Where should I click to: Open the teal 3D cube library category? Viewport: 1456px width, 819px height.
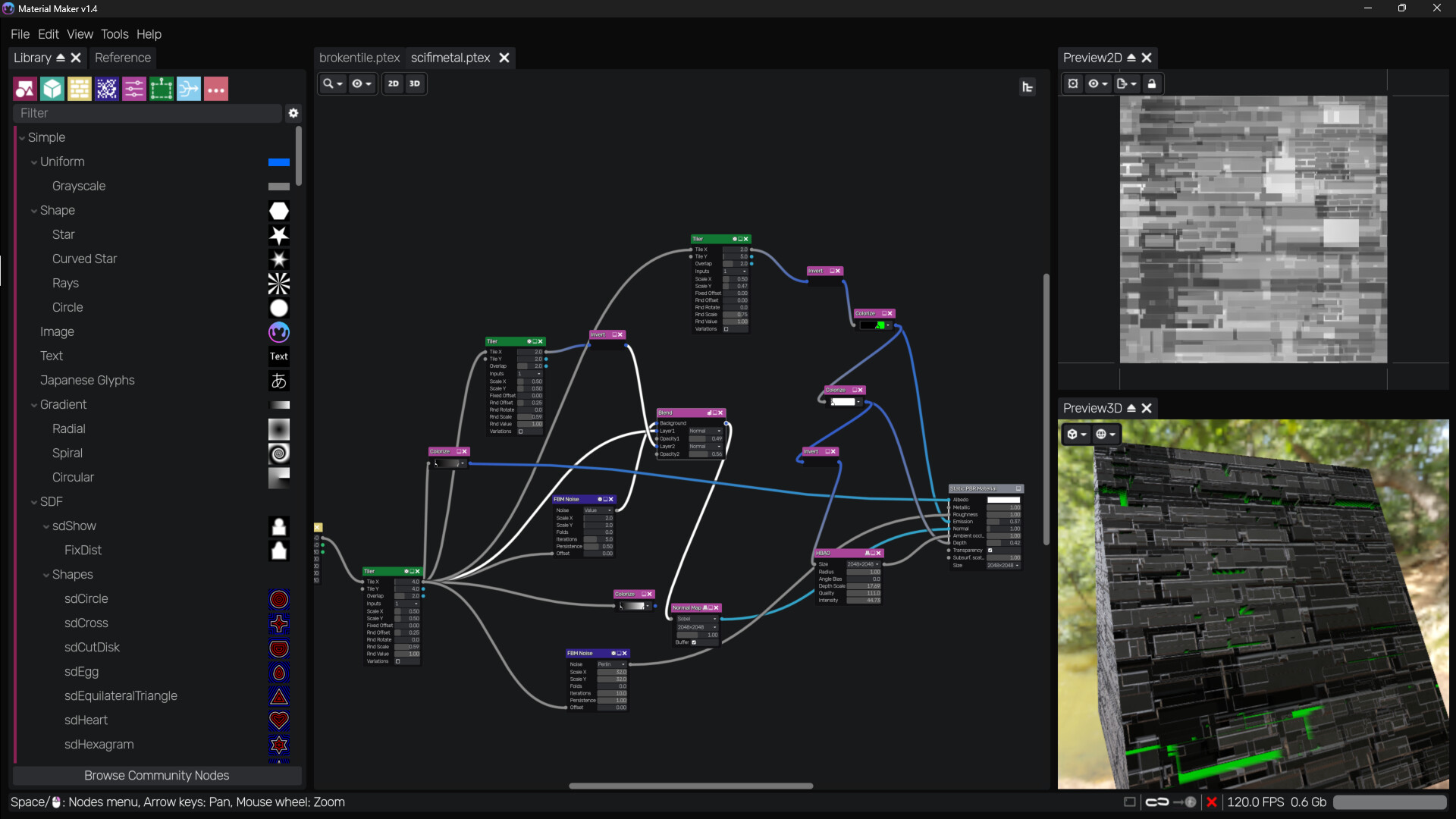52,89
